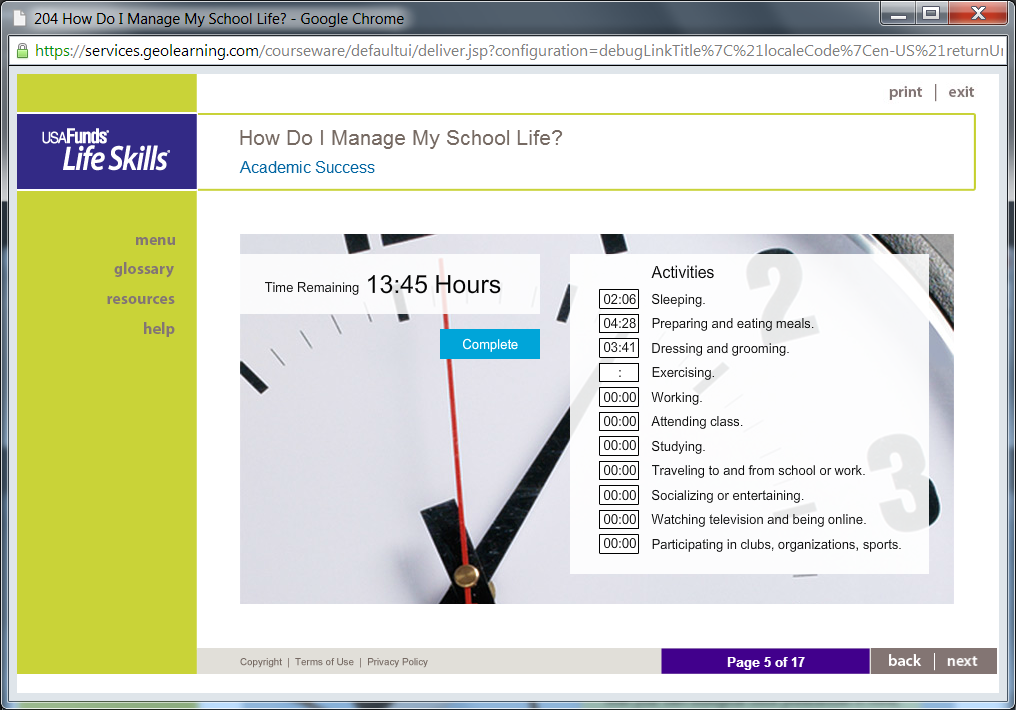Open the help link in sidebar
1016x710 pixels.
pyautogui.click(x=159, y=328)
